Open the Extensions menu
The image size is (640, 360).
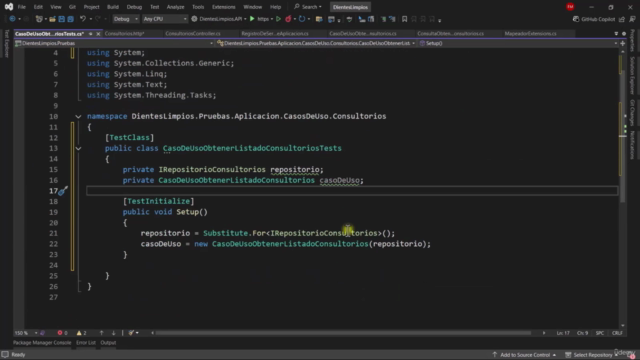point(224,7)
